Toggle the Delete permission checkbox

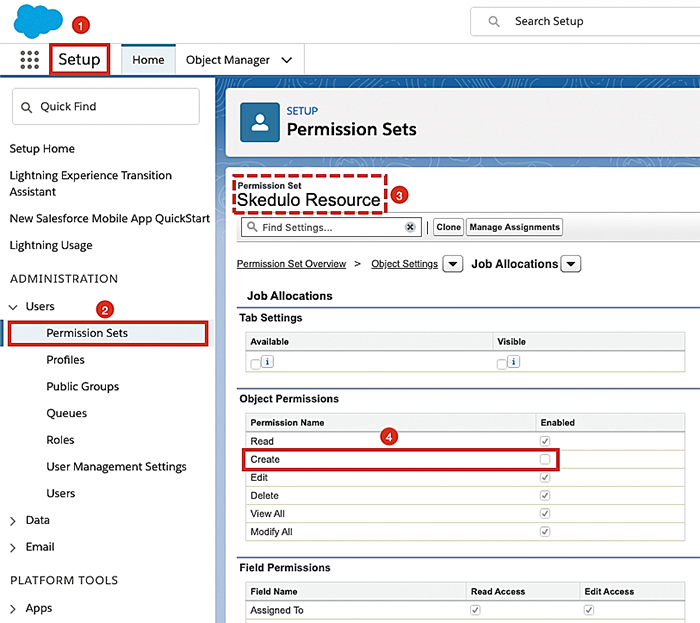(x=545, y=495)
